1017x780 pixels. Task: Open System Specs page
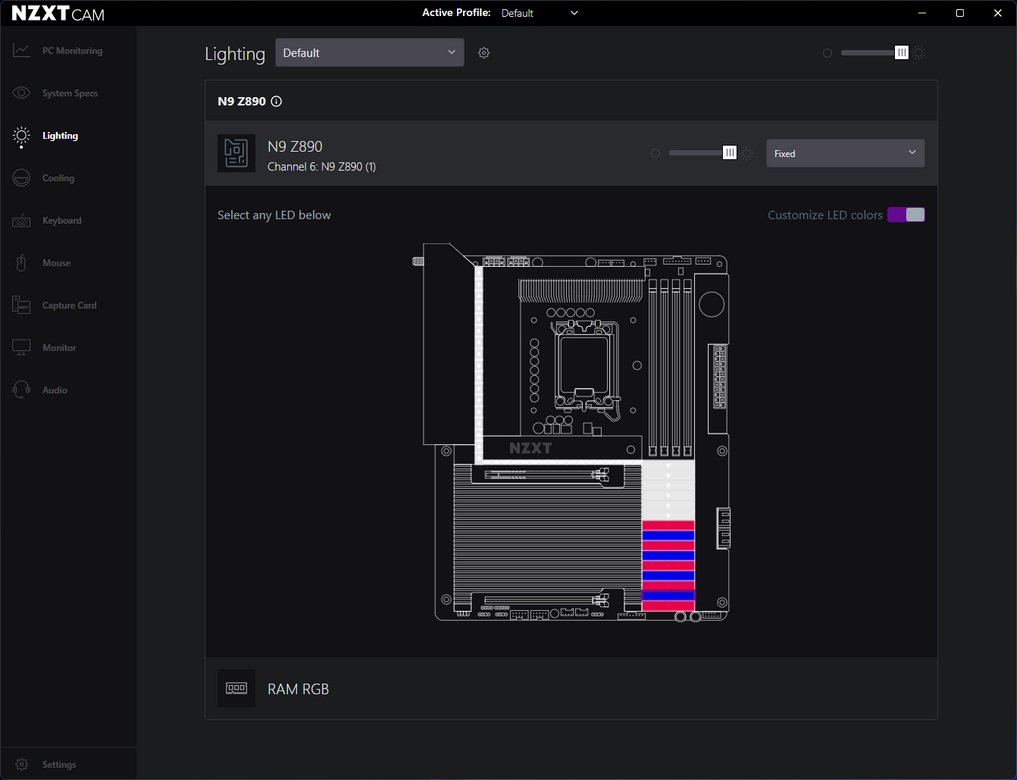(70, 93)
